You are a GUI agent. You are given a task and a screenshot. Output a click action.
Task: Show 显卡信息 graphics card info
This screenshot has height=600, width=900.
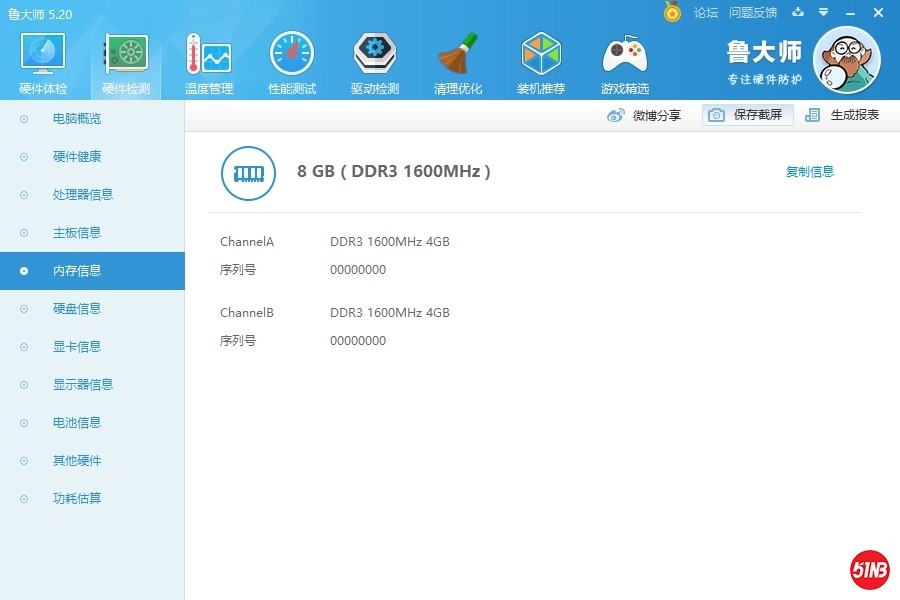point(77,347)
